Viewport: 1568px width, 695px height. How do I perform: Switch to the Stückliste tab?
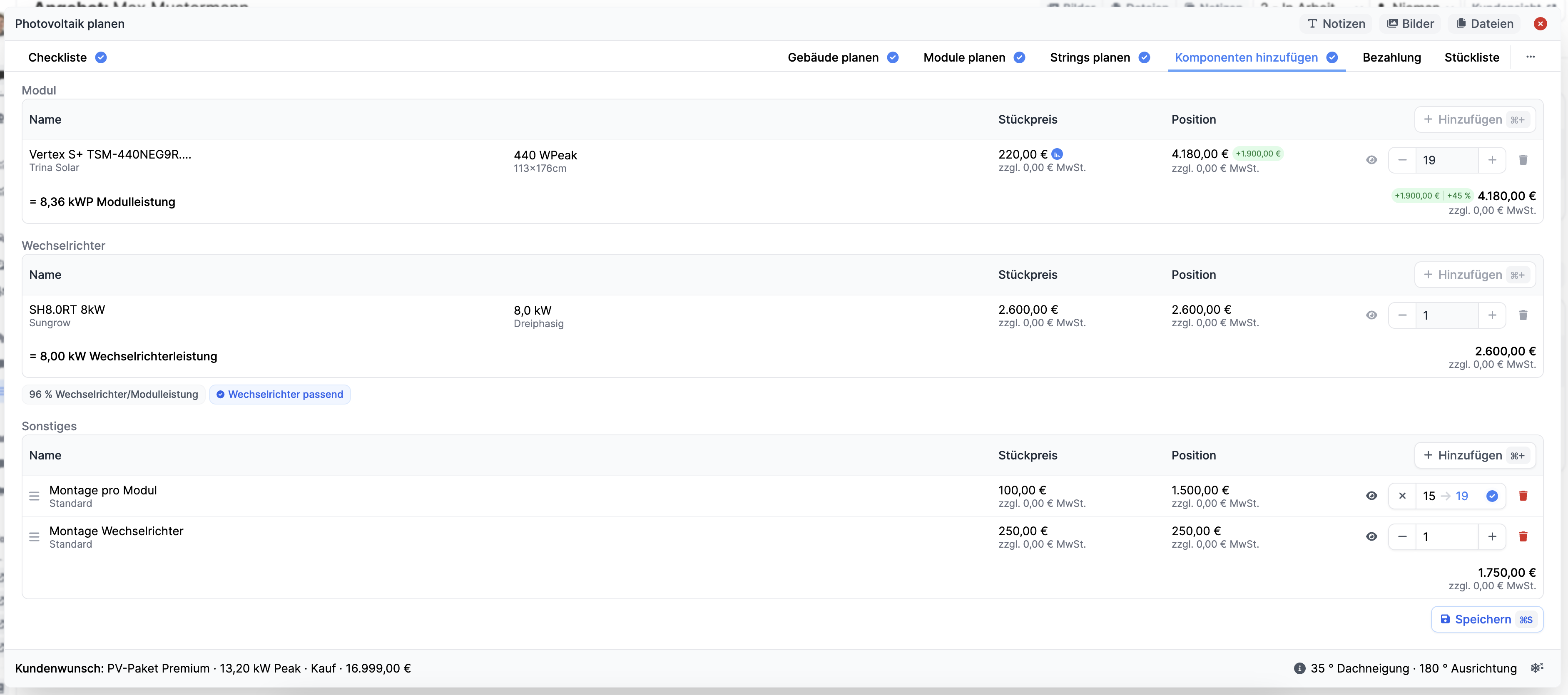[x=1471, y=58]
